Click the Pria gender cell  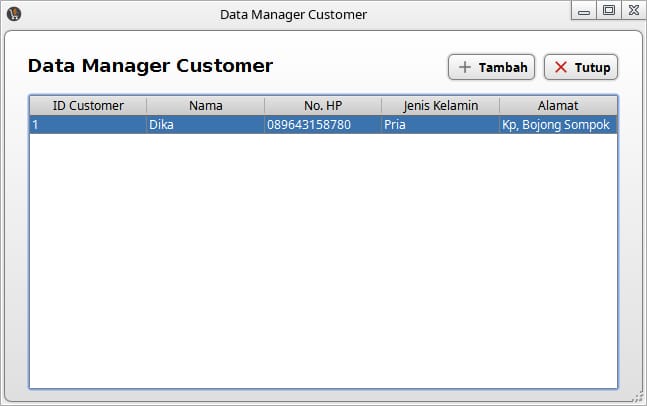[x=440, y=125]
